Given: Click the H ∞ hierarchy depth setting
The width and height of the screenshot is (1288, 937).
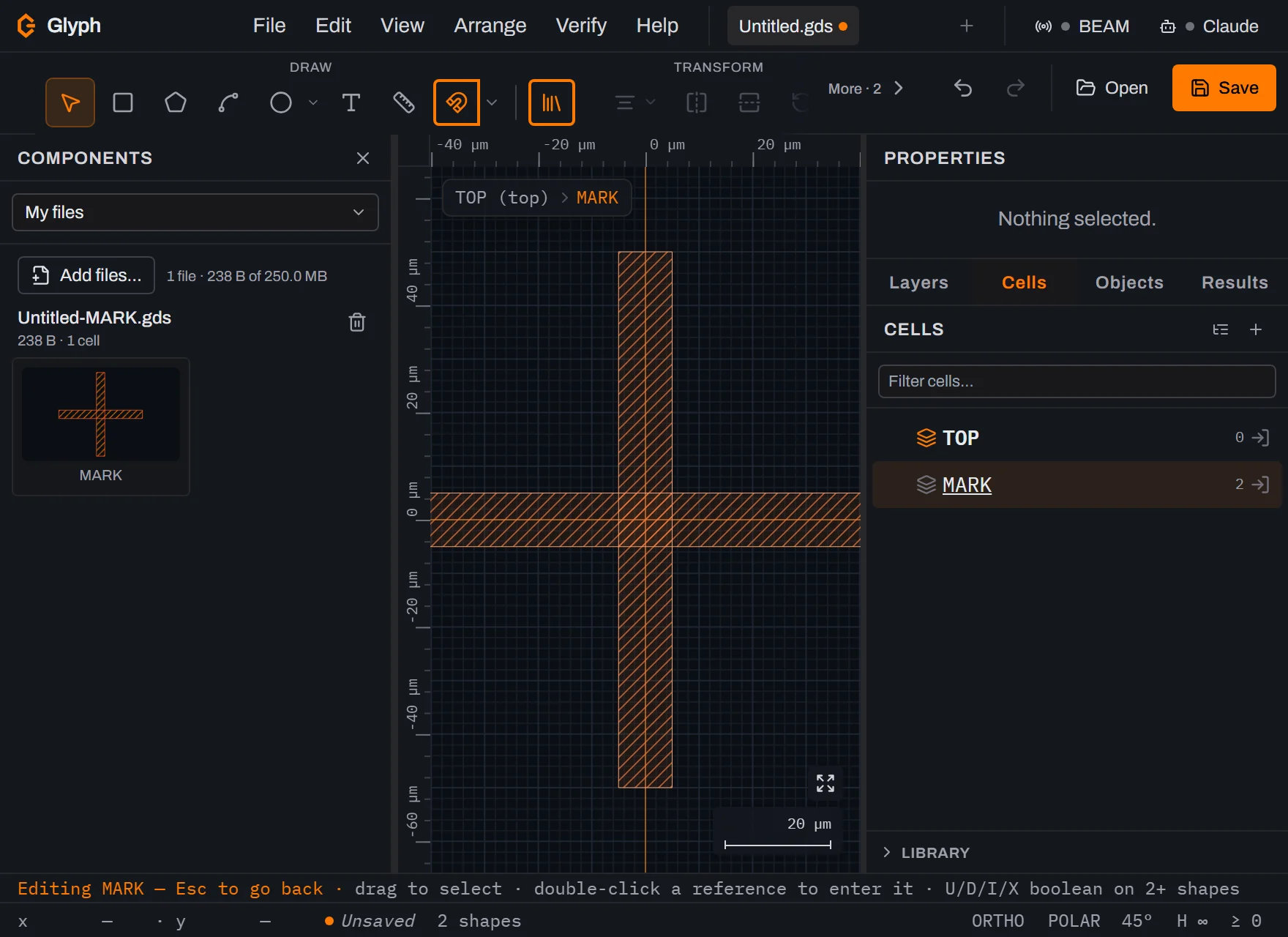Looking at the screenshot, I should pos(1192,921).
